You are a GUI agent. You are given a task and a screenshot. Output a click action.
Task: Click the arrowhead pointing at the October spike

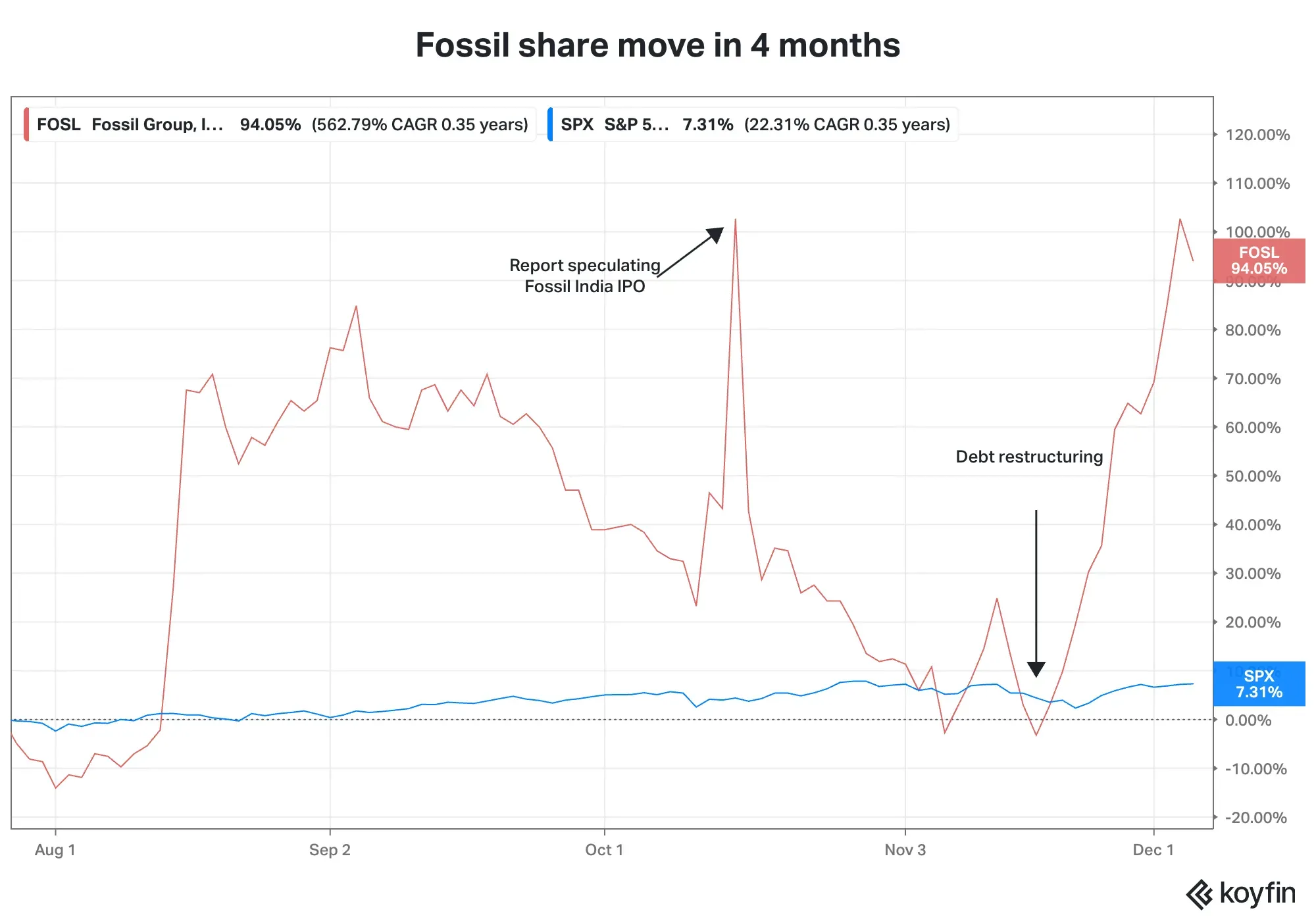click(x=716, y=234)
